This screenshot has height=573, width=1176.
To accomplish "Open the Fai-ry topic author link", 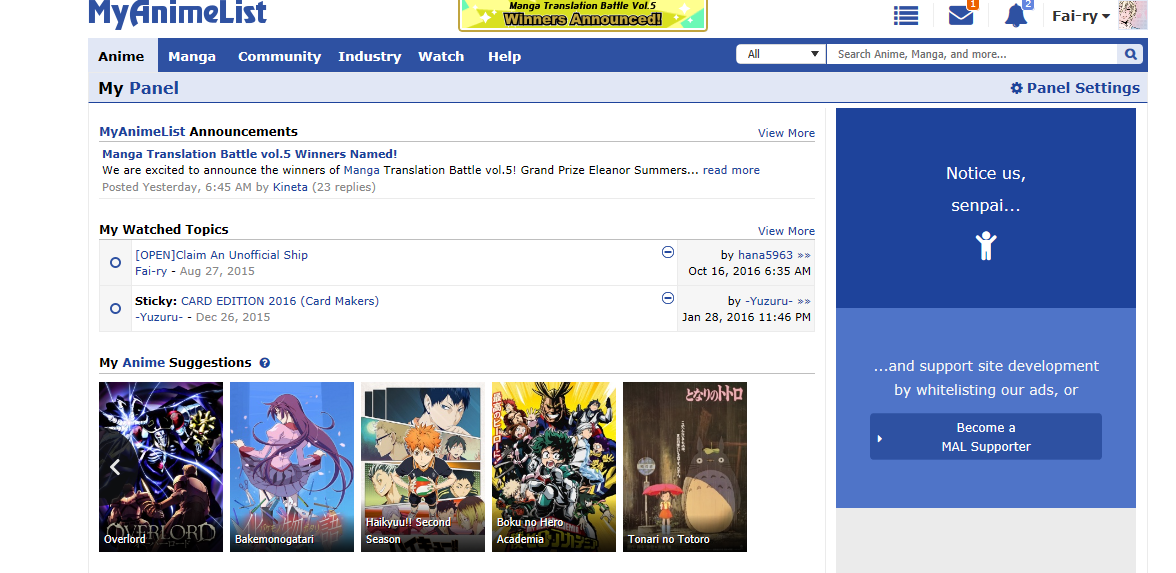I will (151, 271).
